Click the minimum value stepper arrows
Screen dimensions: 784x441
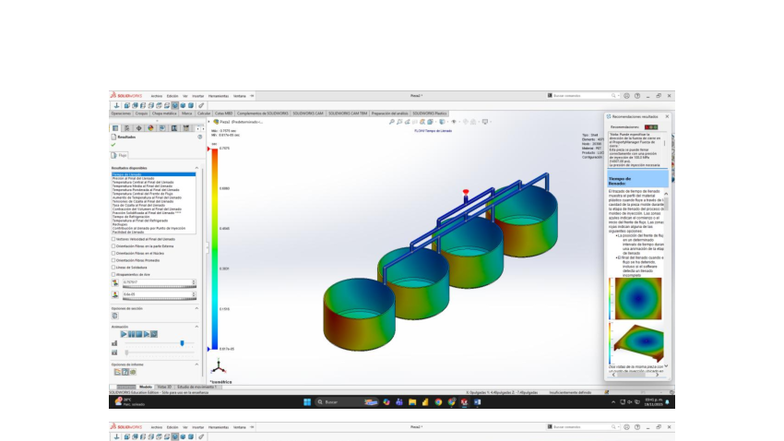tap(194, 294)
